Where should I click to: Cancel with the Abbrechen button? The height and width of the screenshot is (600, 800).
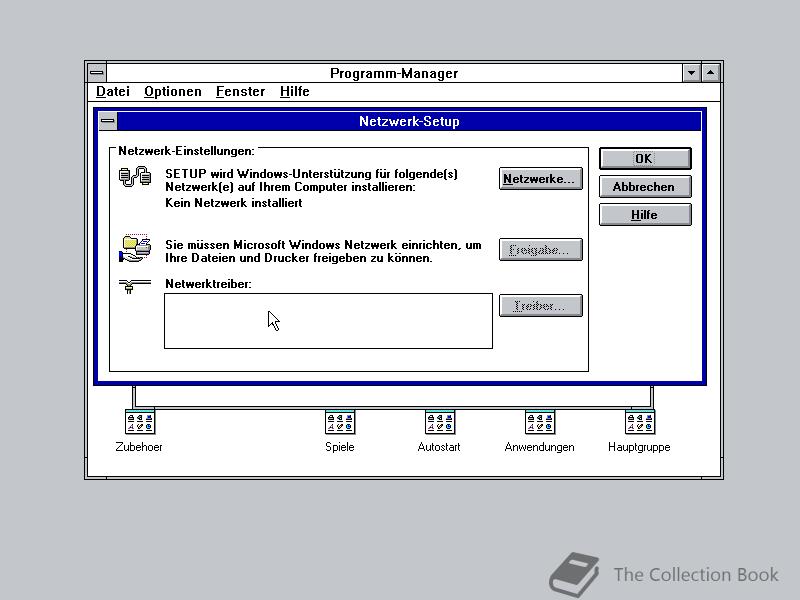click(x=645, y=187)
